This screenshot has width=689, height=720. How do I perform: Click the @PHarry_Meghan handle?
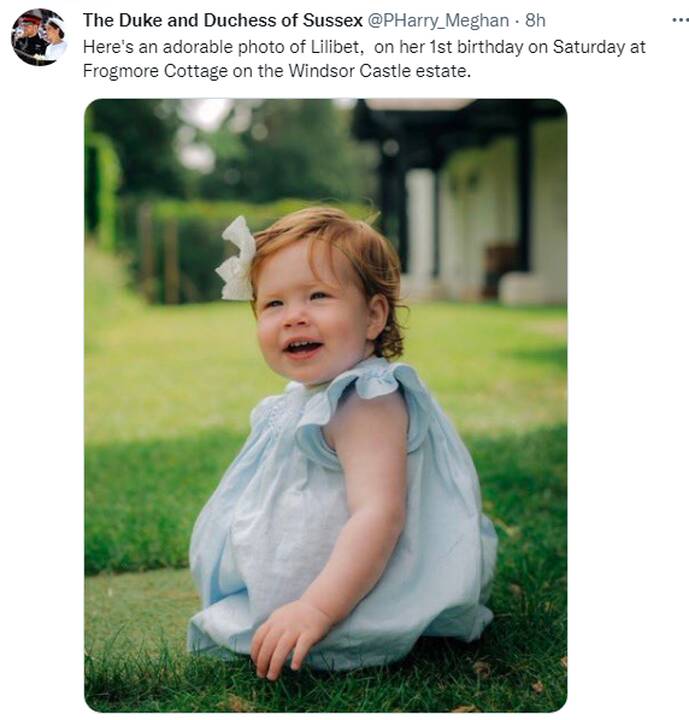coord(438,21)
